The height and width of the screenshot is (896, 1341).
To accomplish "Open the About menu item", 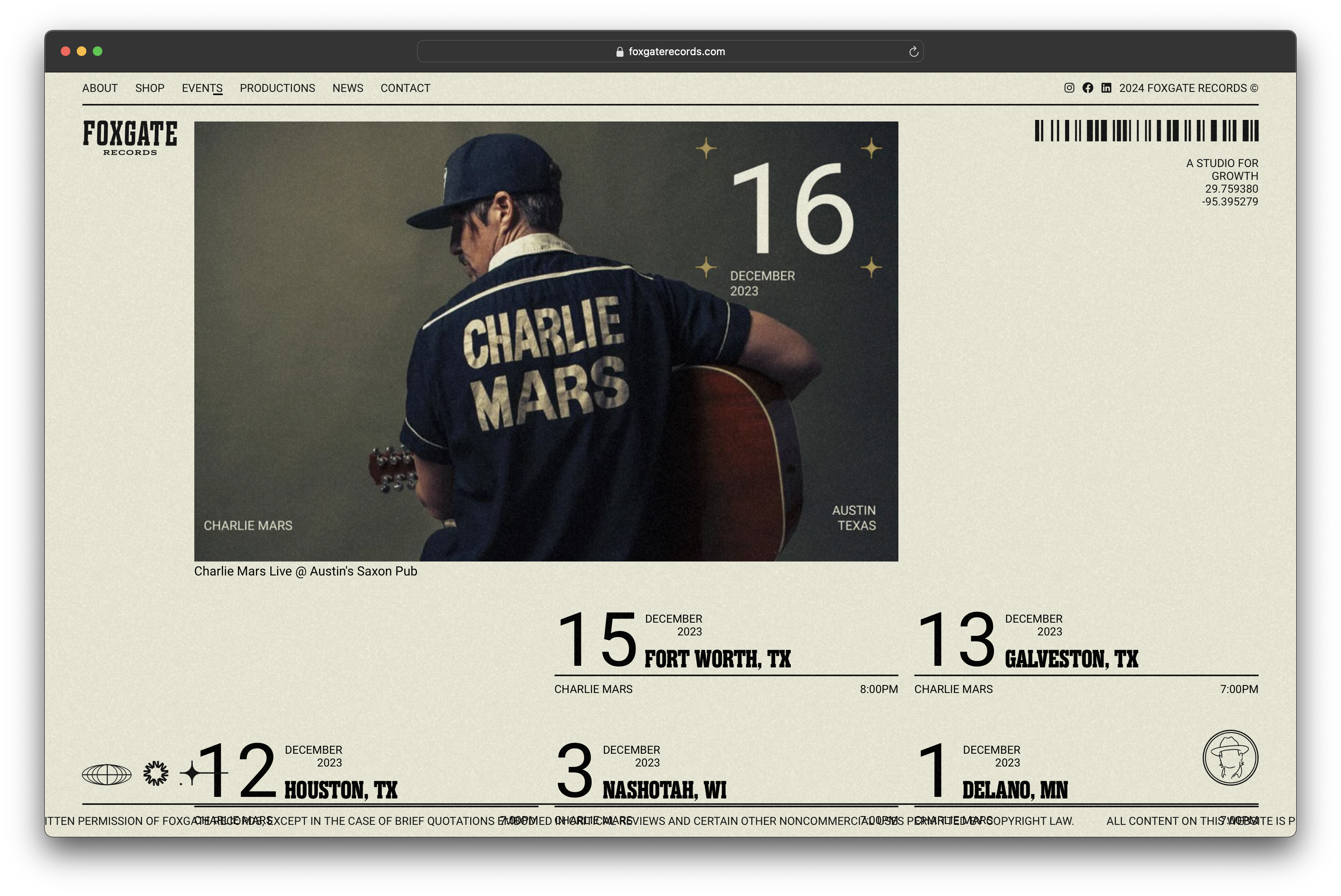I will coord(100,88).
